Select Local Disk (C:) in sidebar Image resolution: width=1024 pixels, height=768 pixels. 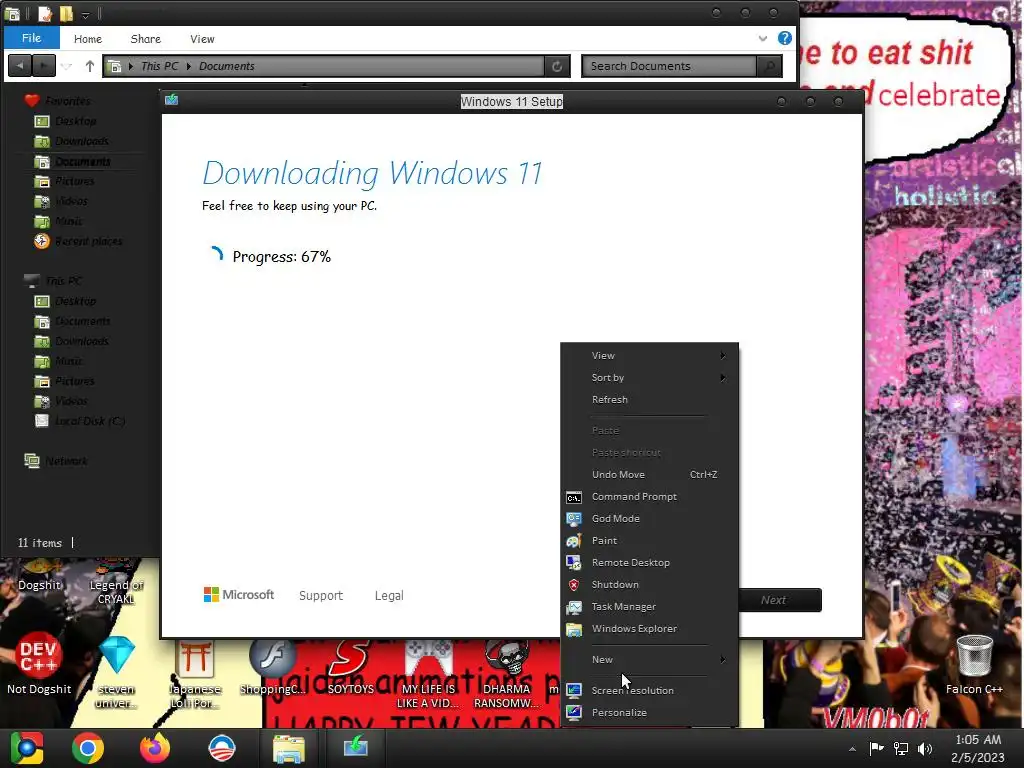point(89,421)
